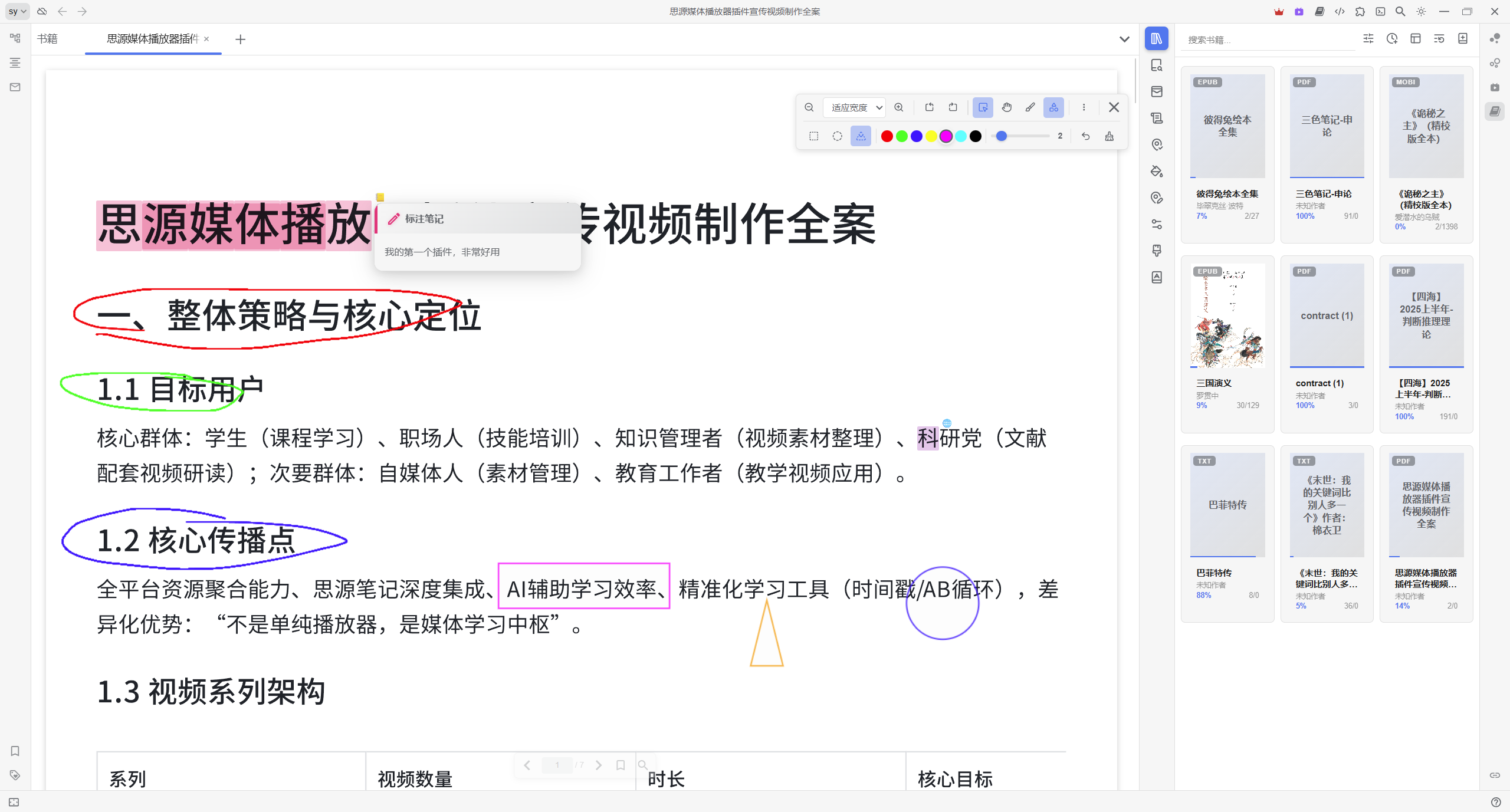Select the 思源媒体播放器插件 tab

click(x=152, y=39)
